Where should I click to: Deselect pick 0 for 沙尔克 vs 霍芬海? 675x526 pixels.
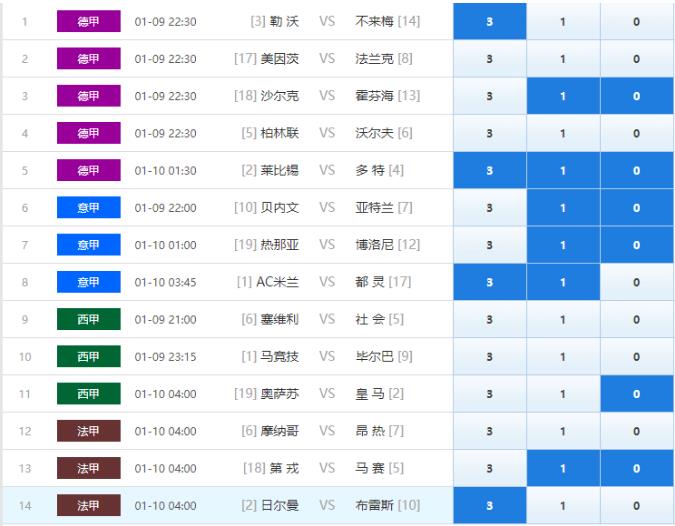coord(637,96)
